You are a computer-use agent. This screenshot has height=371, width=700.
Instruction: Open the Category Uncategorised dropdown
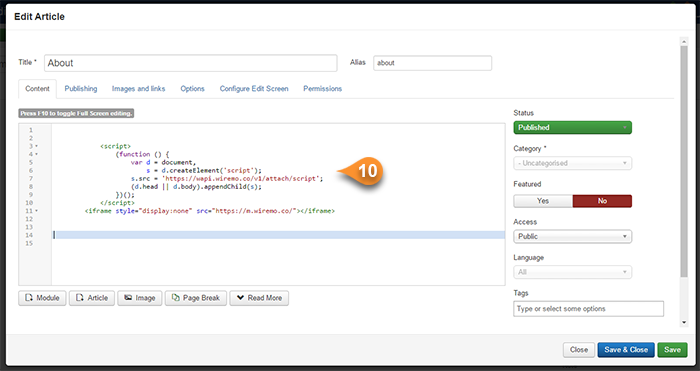coord(572,163)
